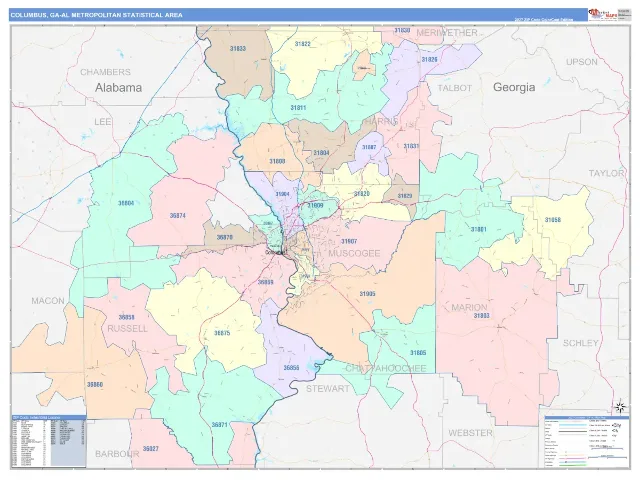
Task: Click ZIP code label 31058
Action: click(x=553, y=220)
